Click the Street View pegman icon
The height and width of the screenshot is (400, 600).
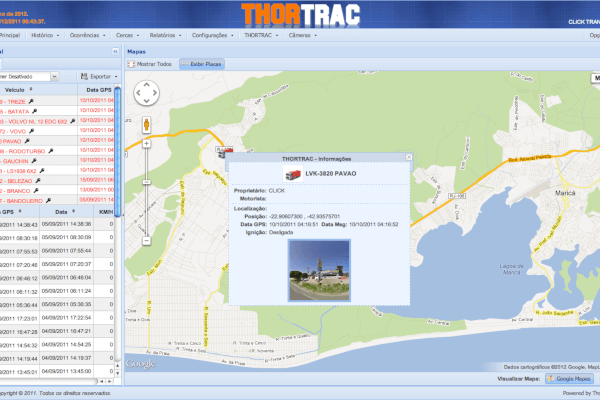pyautogui.click(x=147, y=125)
